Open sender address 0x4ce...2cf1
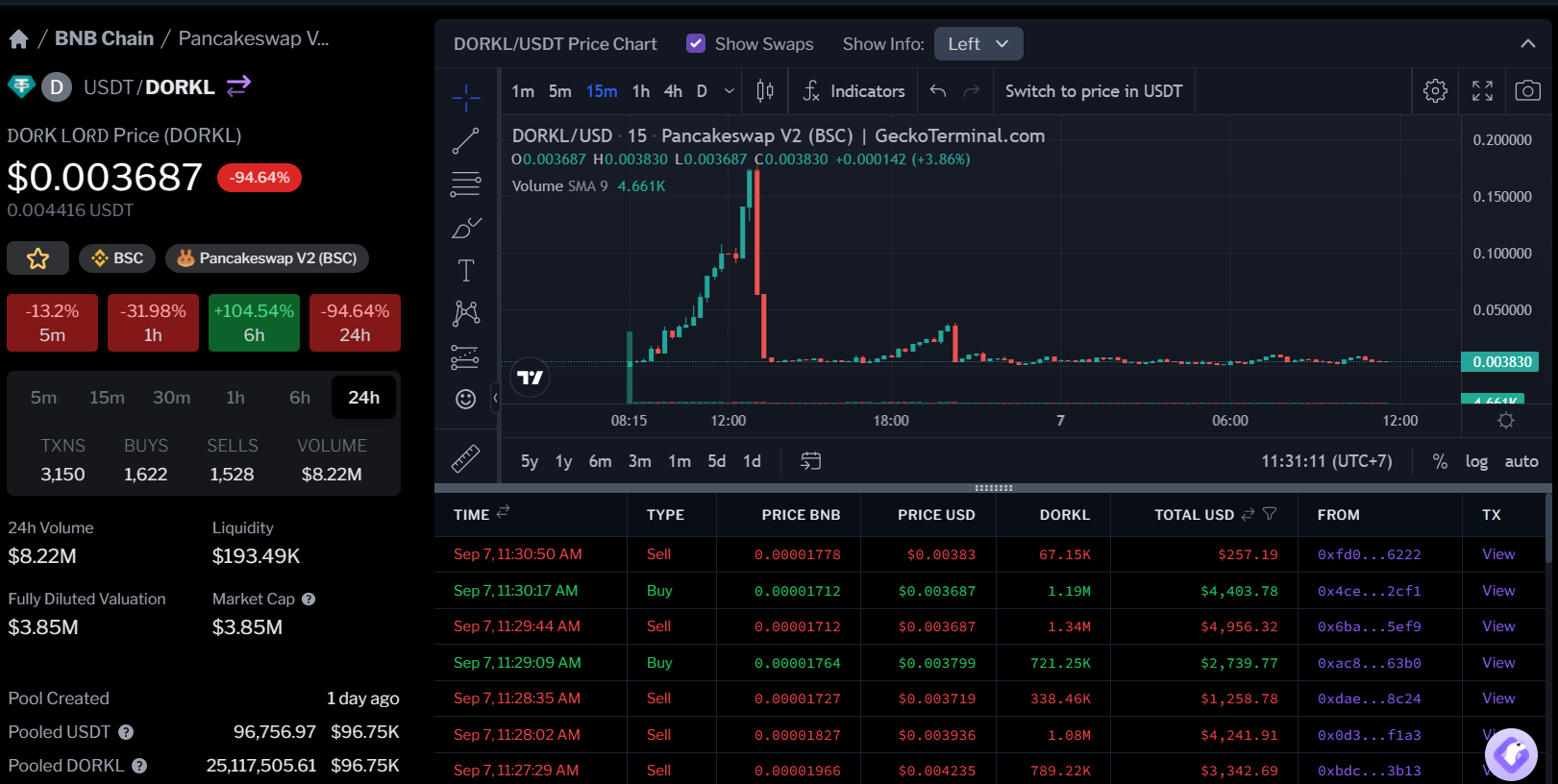Image resolution: width=1558 pixels, height=784 pixels. click(1369, 591)
